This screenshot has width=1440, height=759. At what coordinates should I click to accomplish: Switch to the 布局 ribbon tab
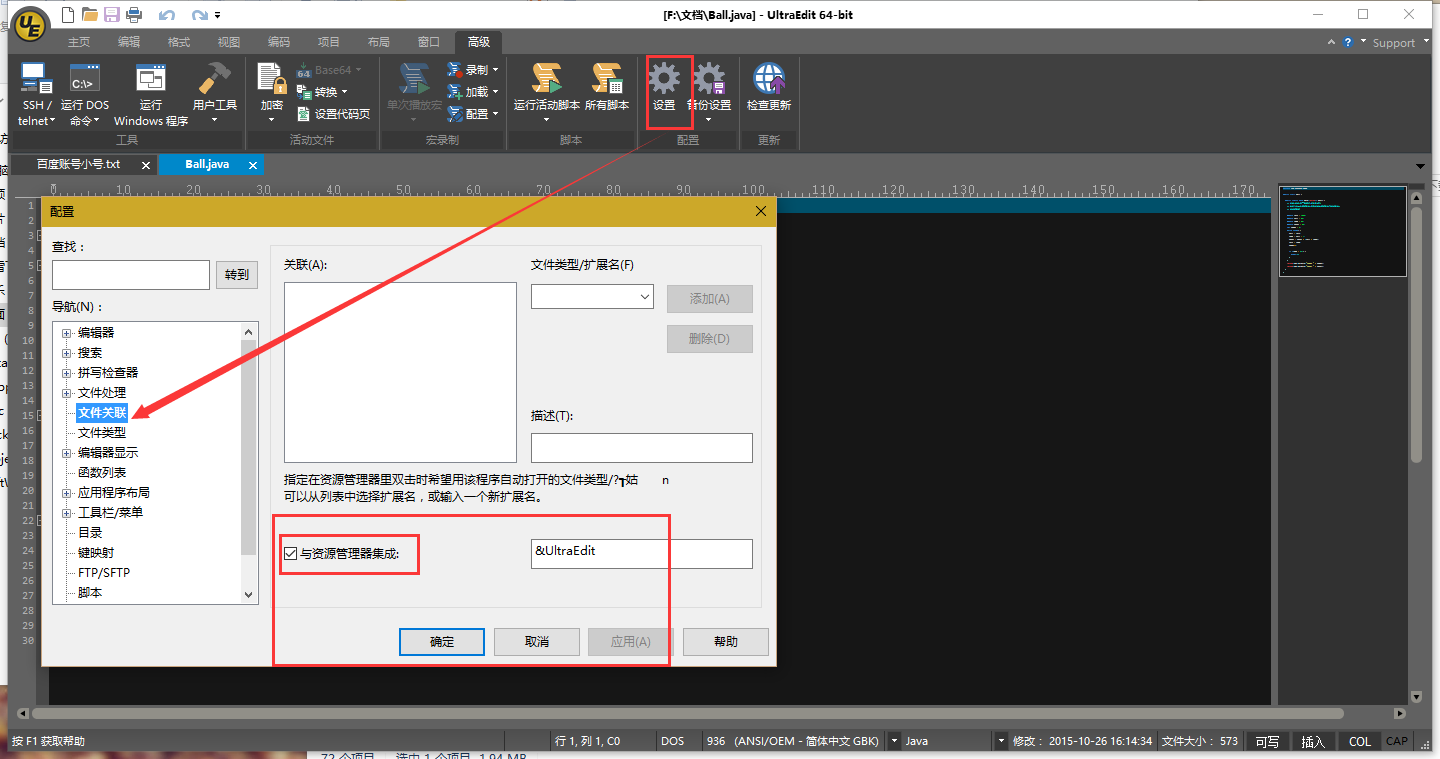click(379, 42)
